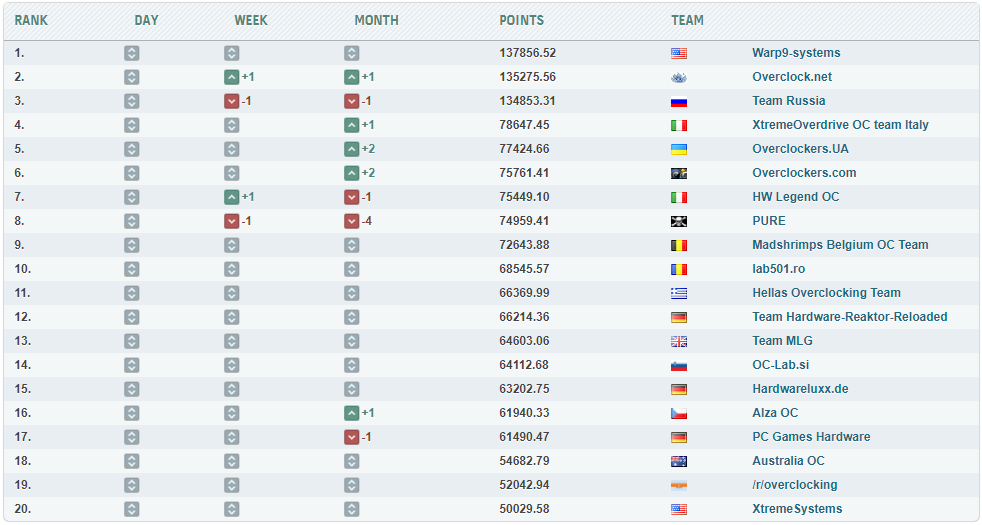Screen dimensions: 982x525
Task: Click the Warp9-systems USA flag icon
Action: tap(679, 53)
